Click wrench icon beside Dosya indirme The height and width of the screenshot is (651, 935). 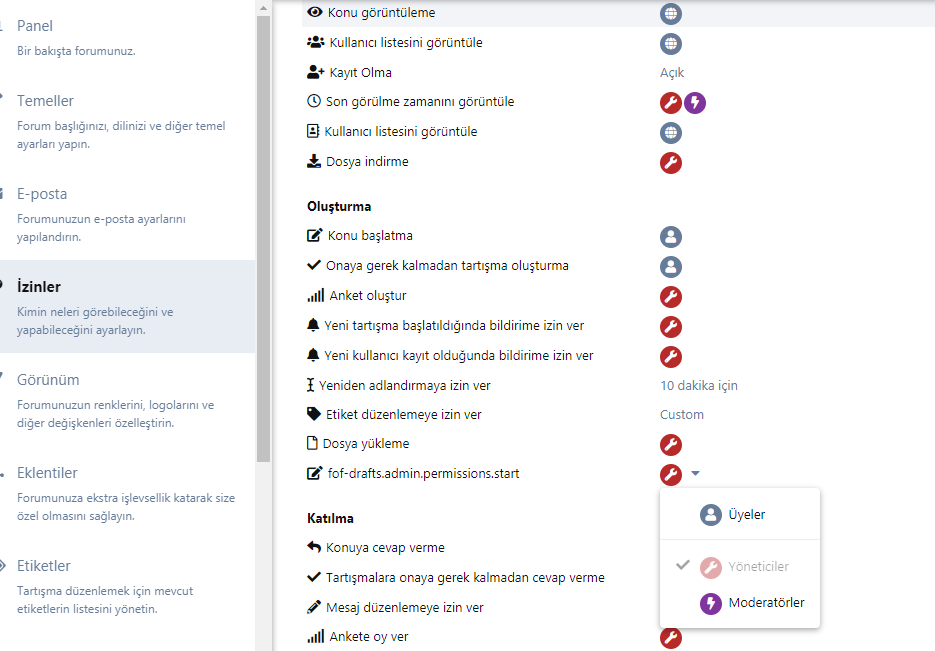(x=671, y=162)
